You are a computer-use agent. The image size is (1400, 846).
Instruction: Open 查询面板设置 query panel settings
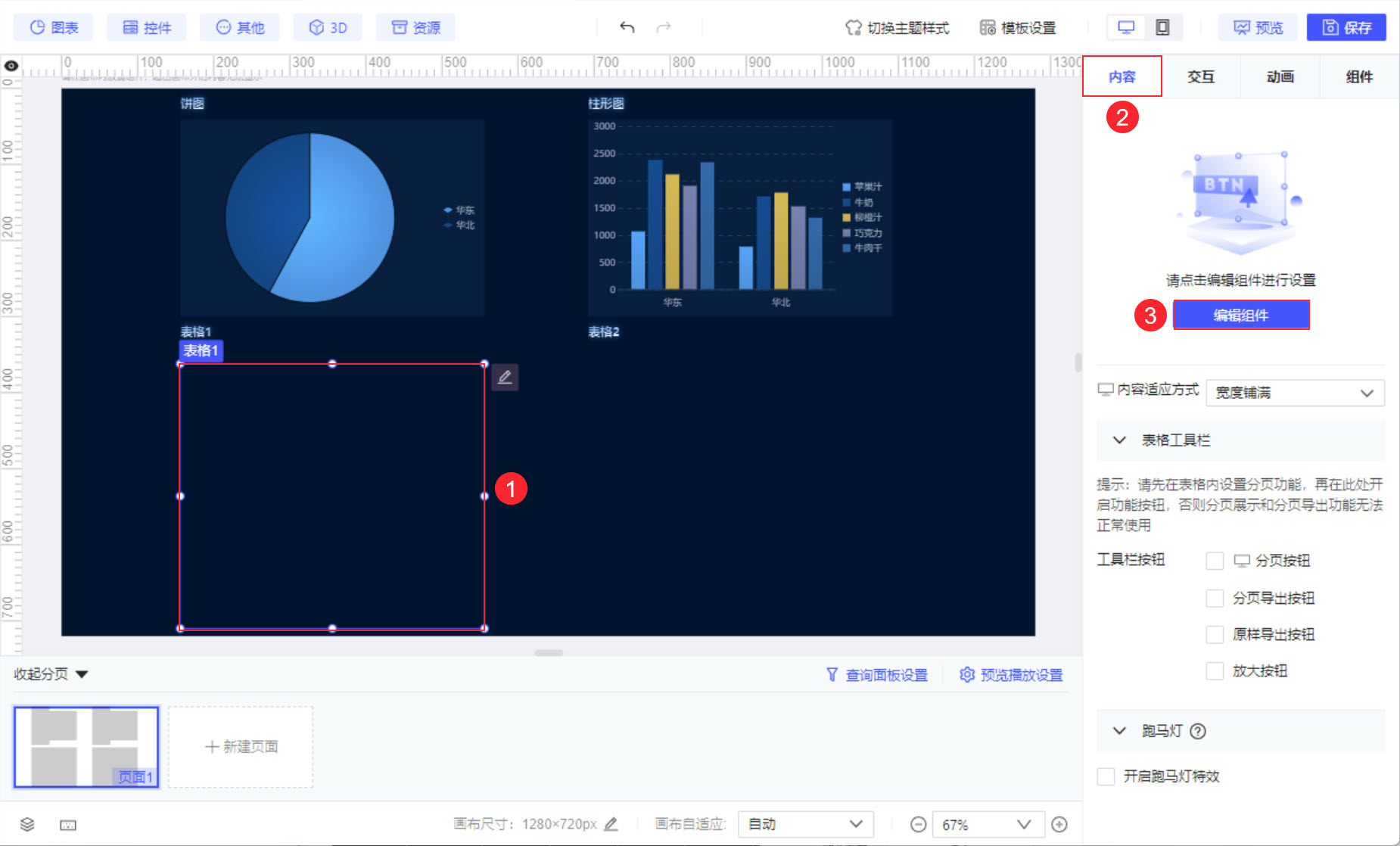876,674
